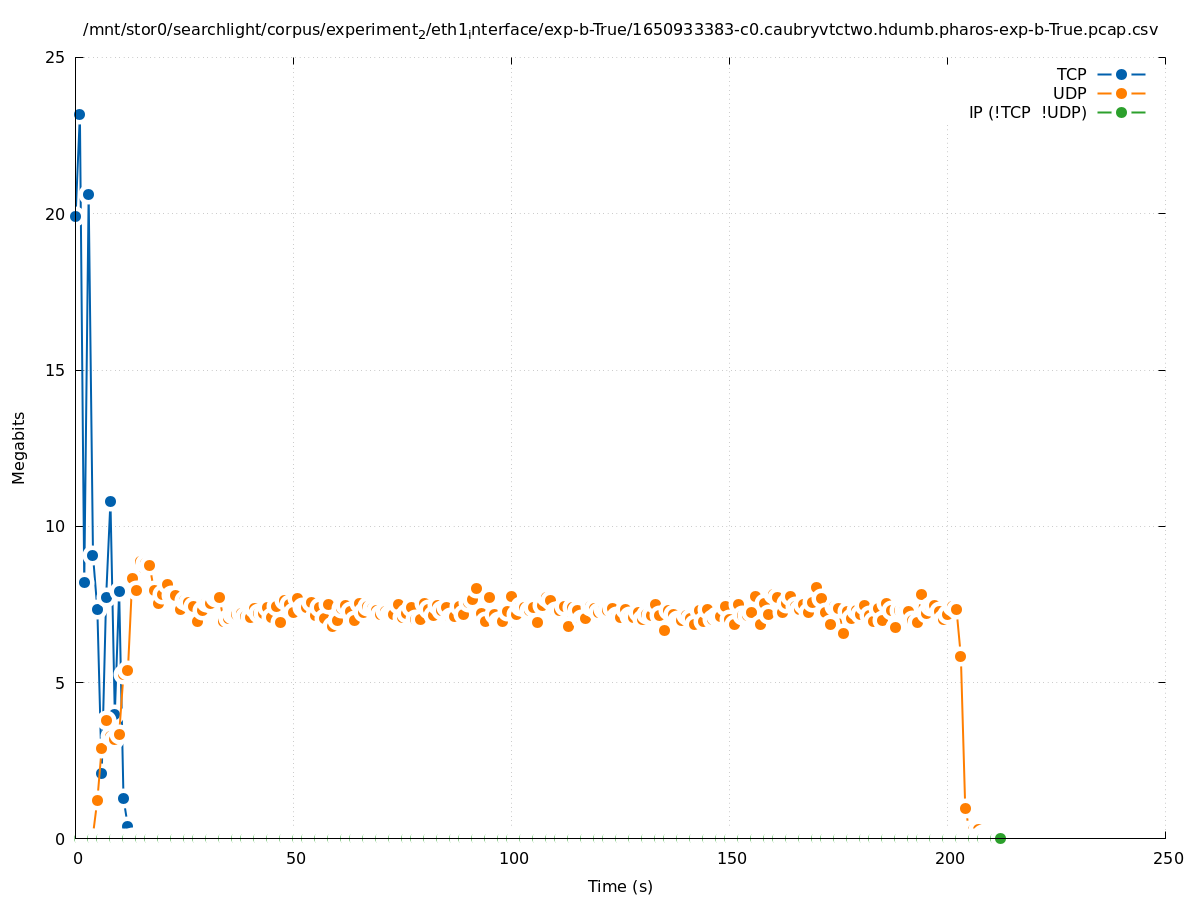1197x900 pixels.
Task: Click the 25 tick label on y-axis
Action: coord(56,58)
